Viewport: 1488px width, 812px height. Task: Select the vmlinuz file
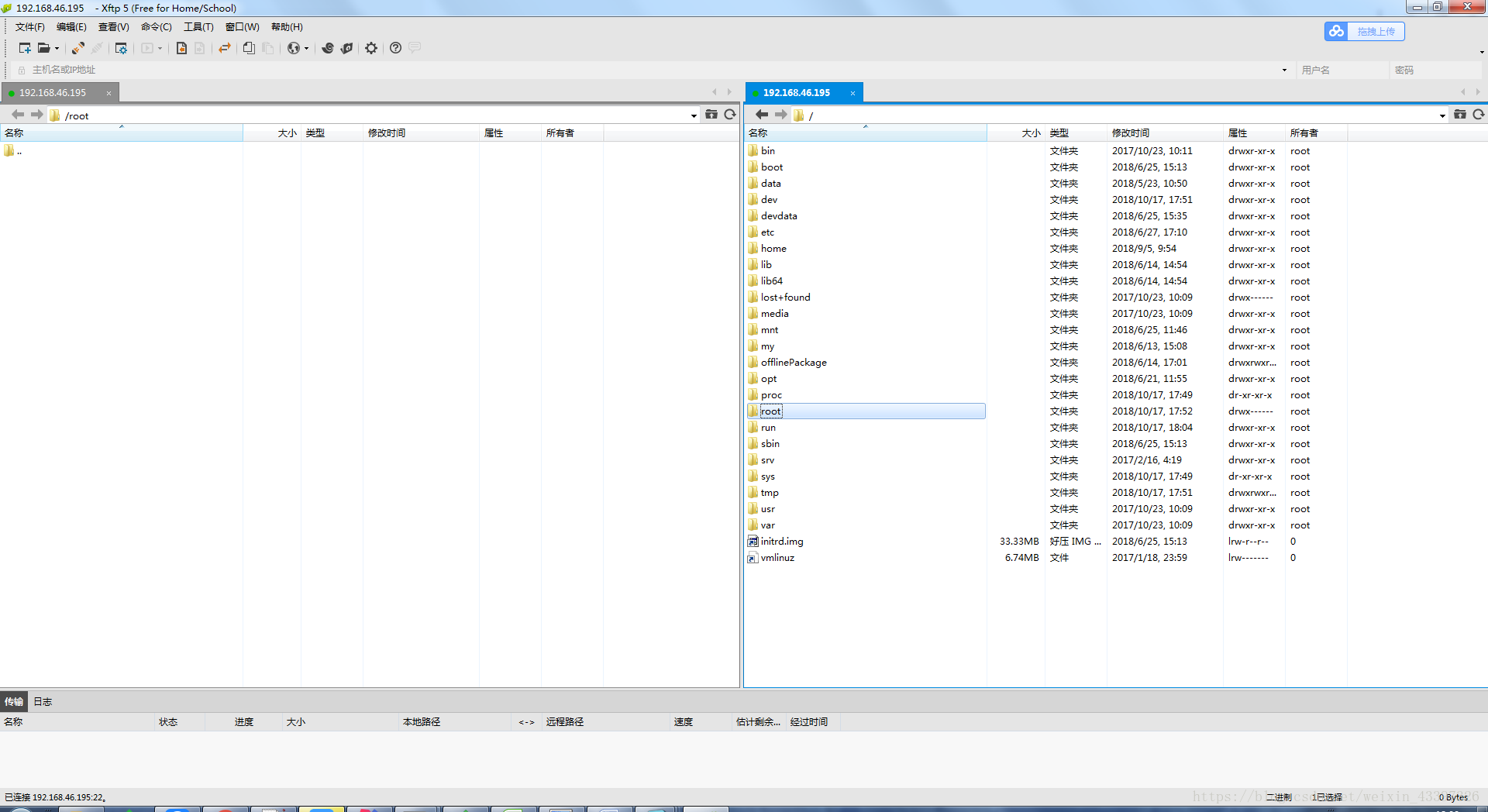(772, 558)
